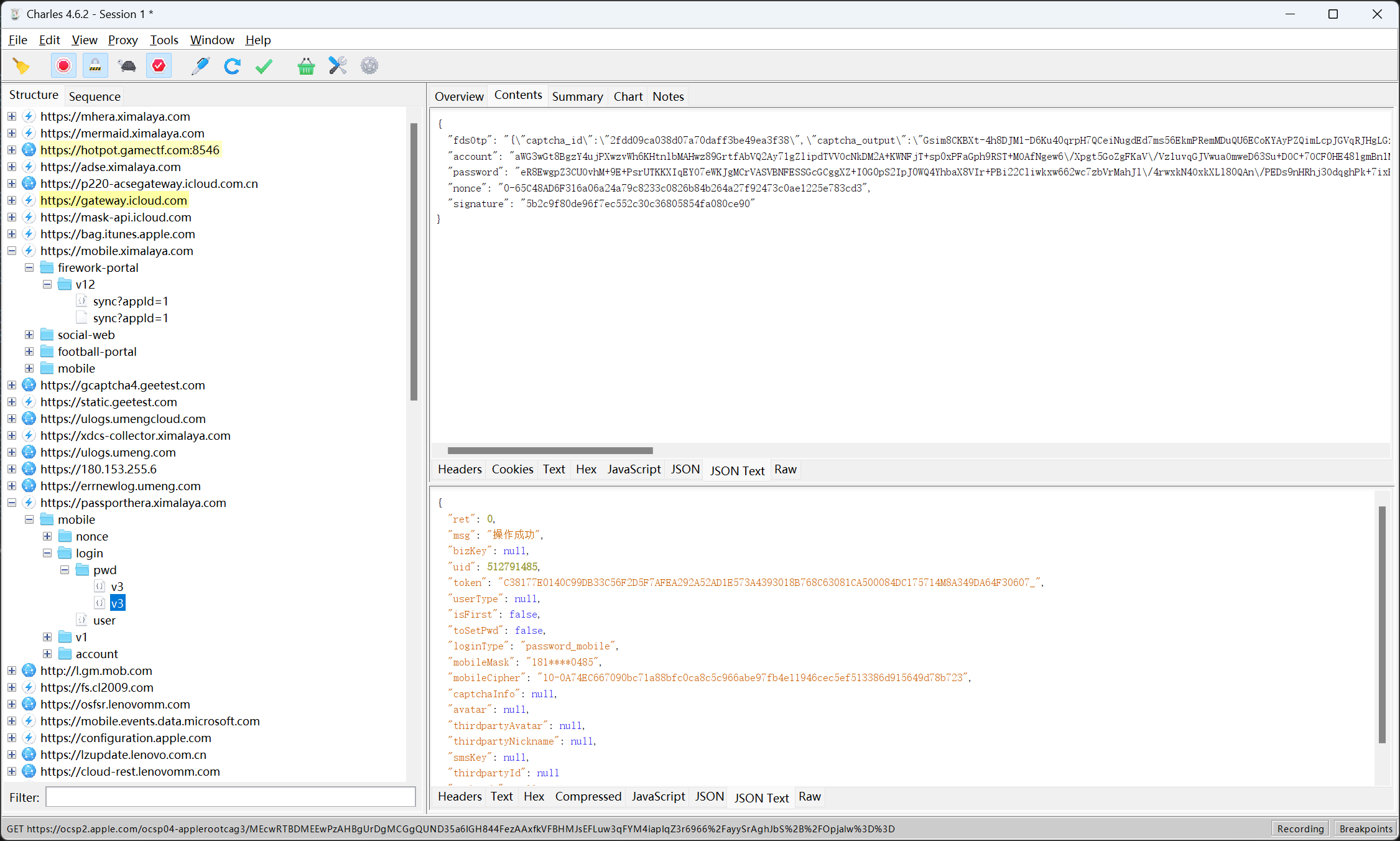1400x841 pixels.
Task: Click the green basket publish icon
Action: 306,66
